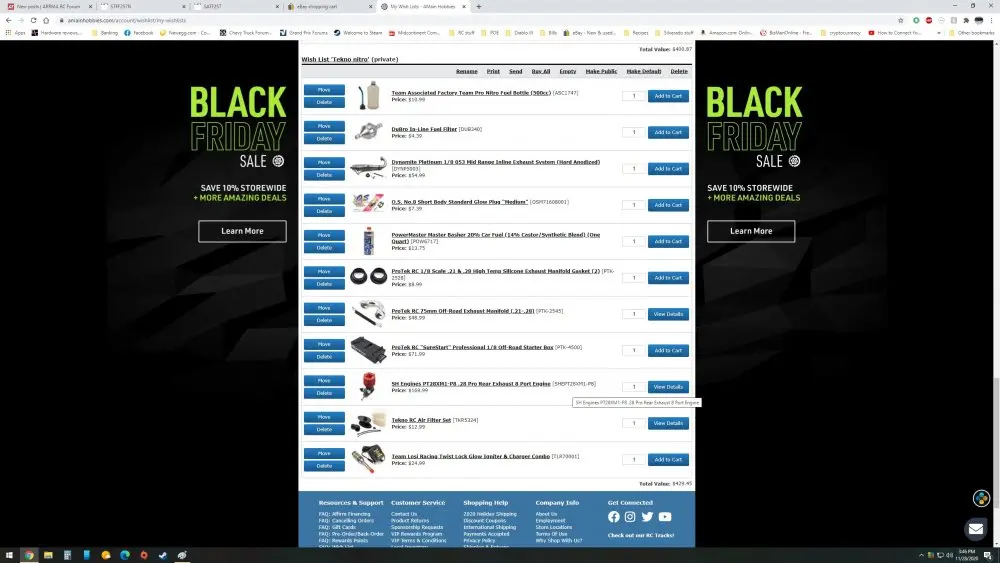Open the notification center in taskbar
Screen dimensions: 1000x563
tap(988, 555)
